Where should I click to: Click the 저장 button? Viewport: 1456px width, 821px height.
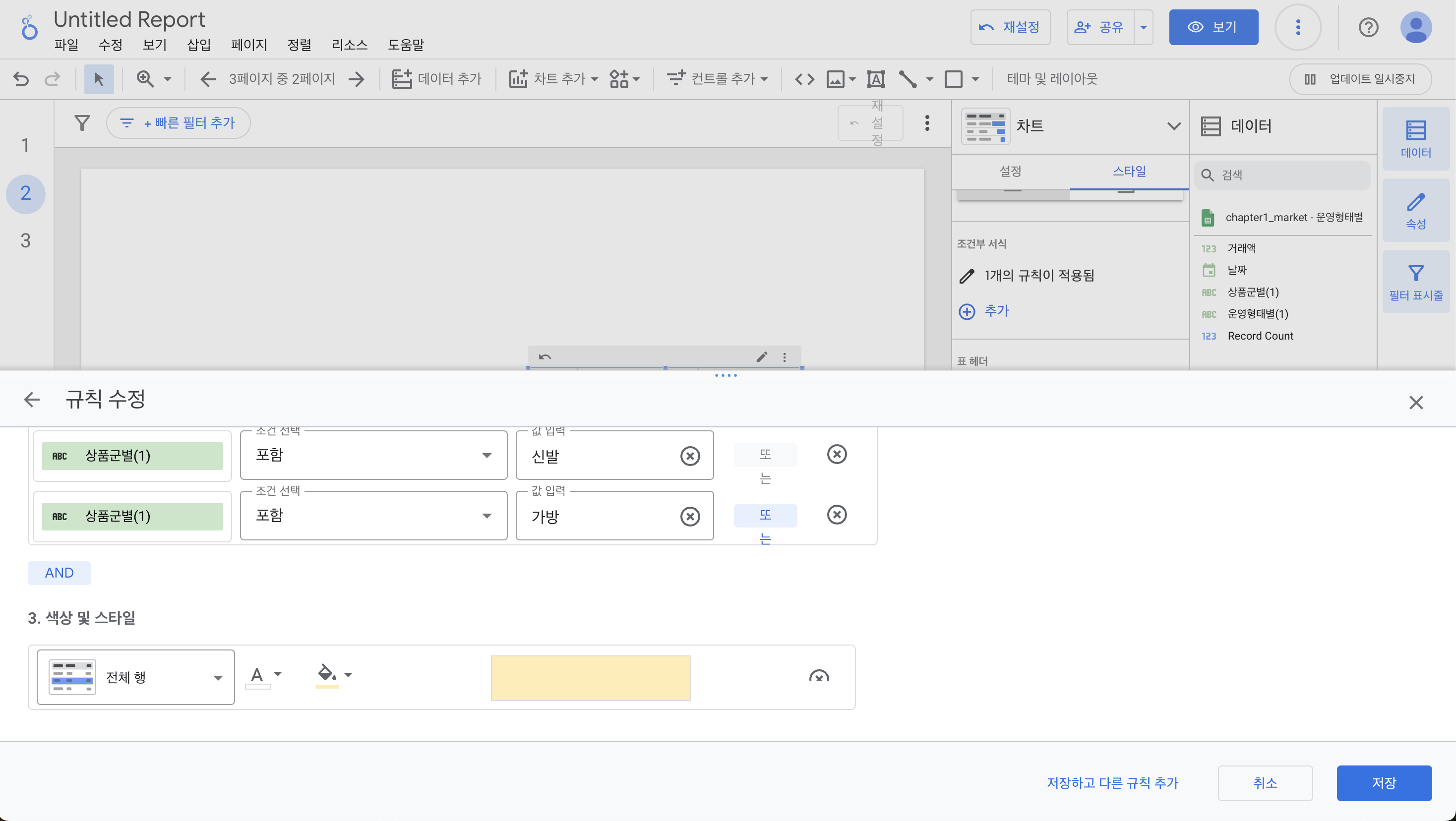pyautogui.click(x=1383, y=782)
